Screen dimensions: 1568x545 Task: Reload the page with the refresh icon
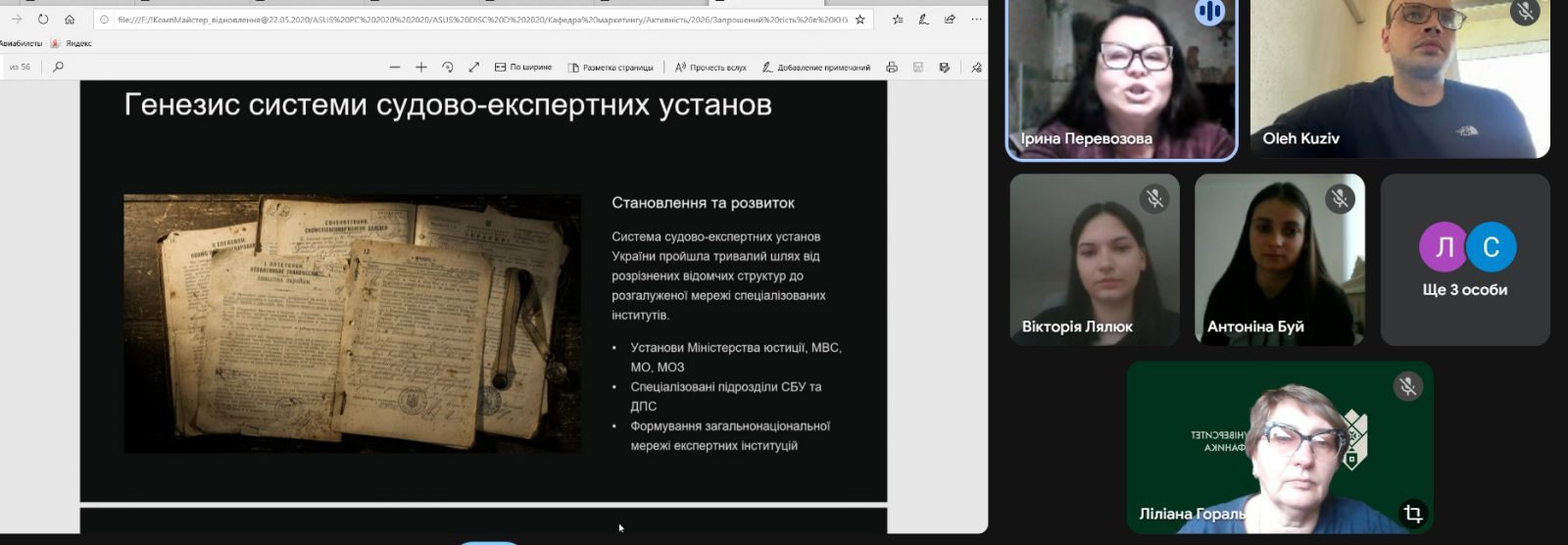[43, 20]
